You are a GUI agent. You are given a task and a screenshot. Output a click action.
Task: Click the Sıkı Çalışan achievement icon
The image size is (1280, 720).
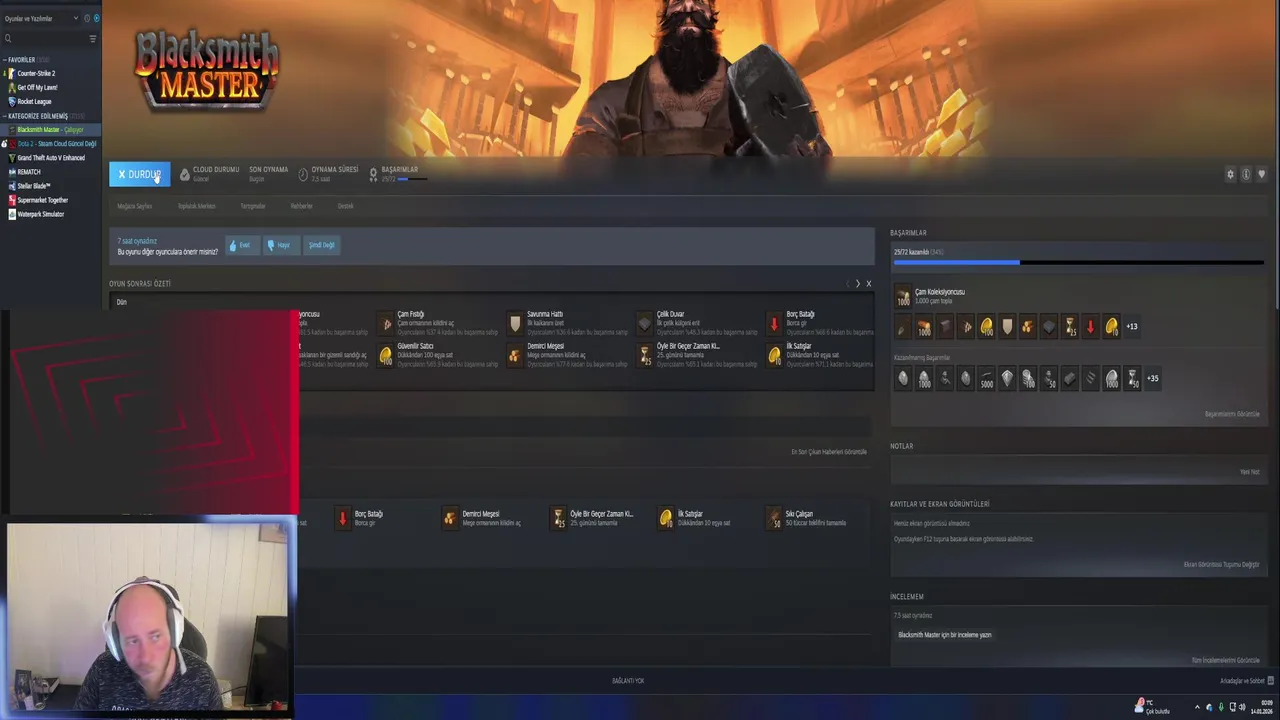pos(774,518)
